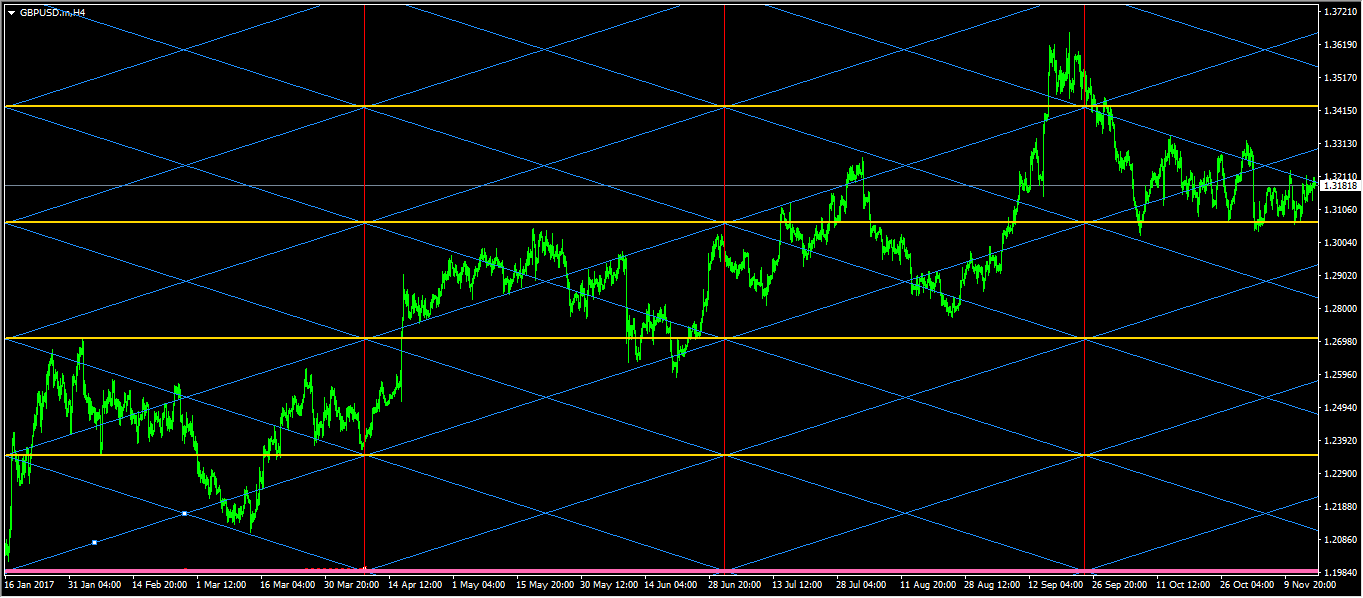This screenshot has width=1363, height=598.
Task: Click price label 1.21880 on the scale
Action: click(1338, 506)
